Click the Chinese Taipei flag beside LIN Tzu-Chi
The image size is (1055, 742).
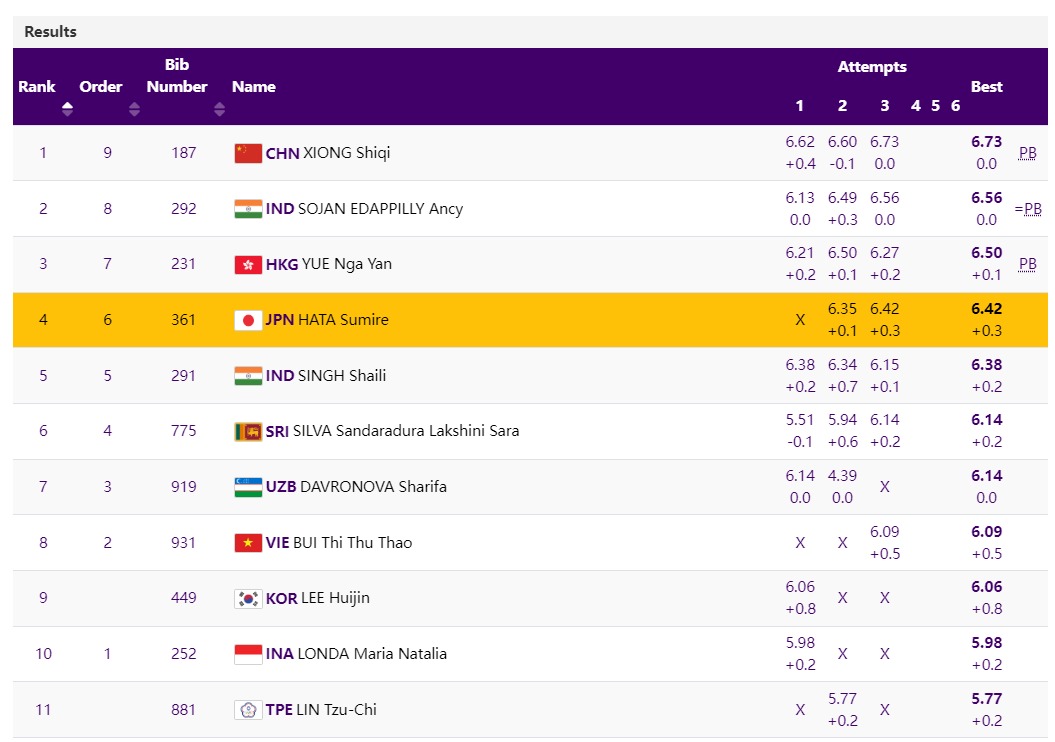[248, 710]
